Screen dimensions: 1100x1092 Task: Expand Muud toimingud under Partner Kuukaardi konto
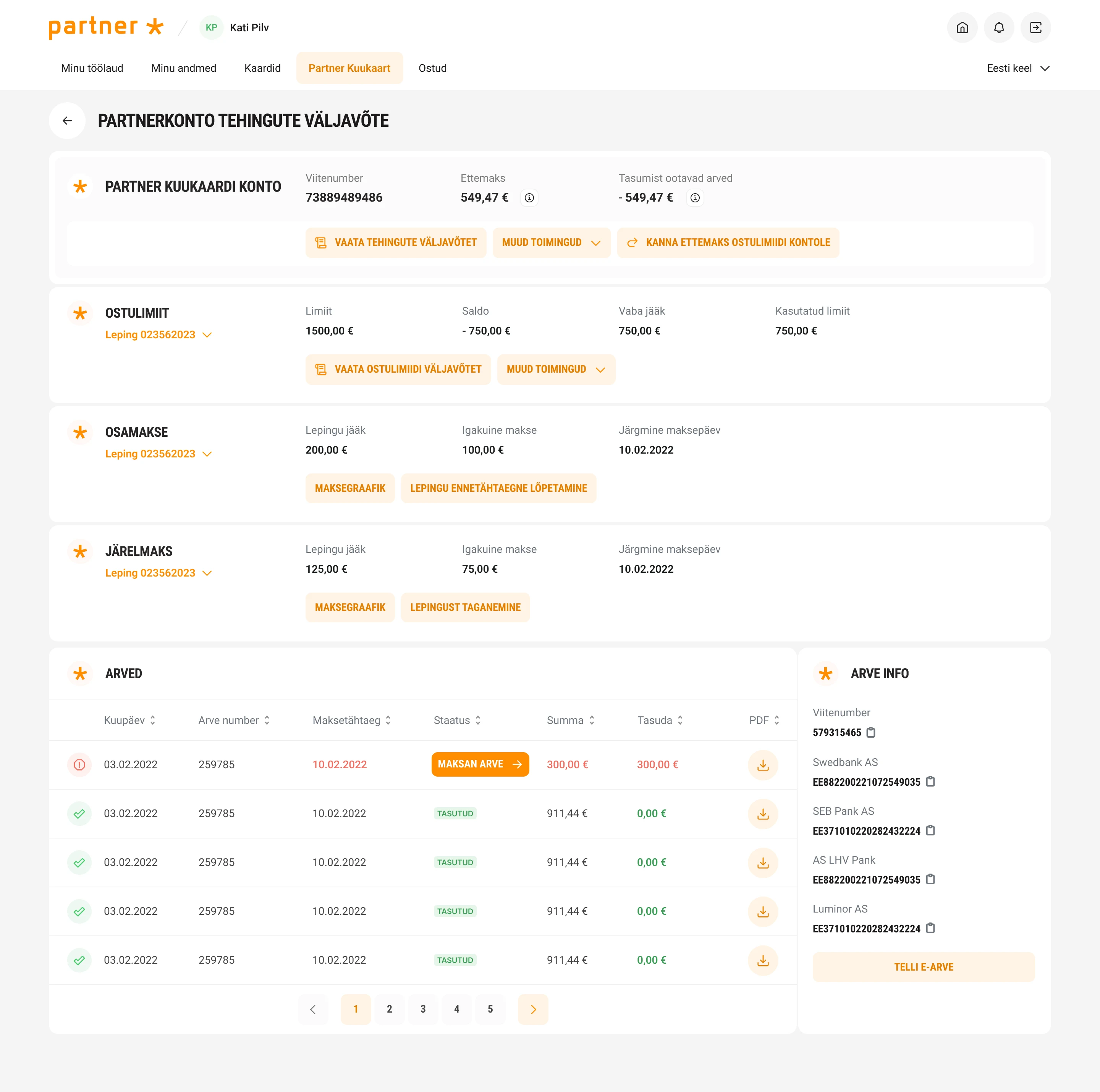tap(551, 242)
